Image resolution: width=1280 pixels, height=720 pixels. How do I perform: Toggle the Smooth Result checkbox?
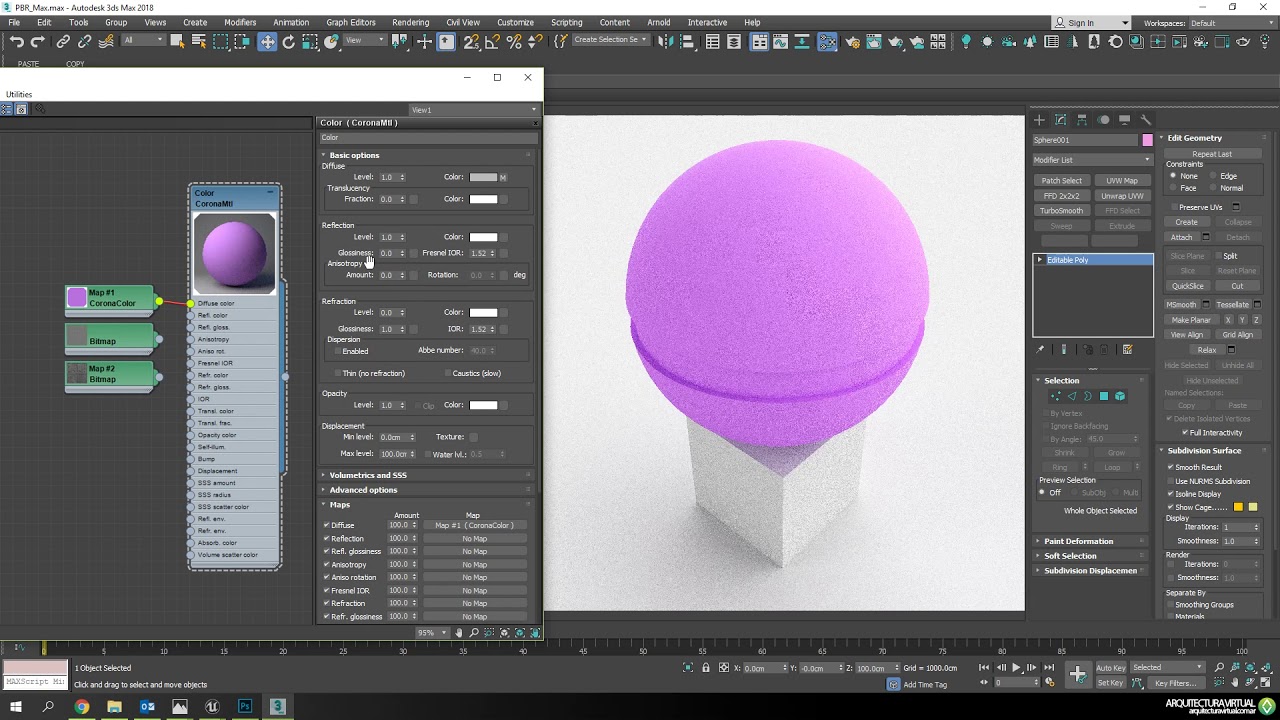coord(1171,467)
